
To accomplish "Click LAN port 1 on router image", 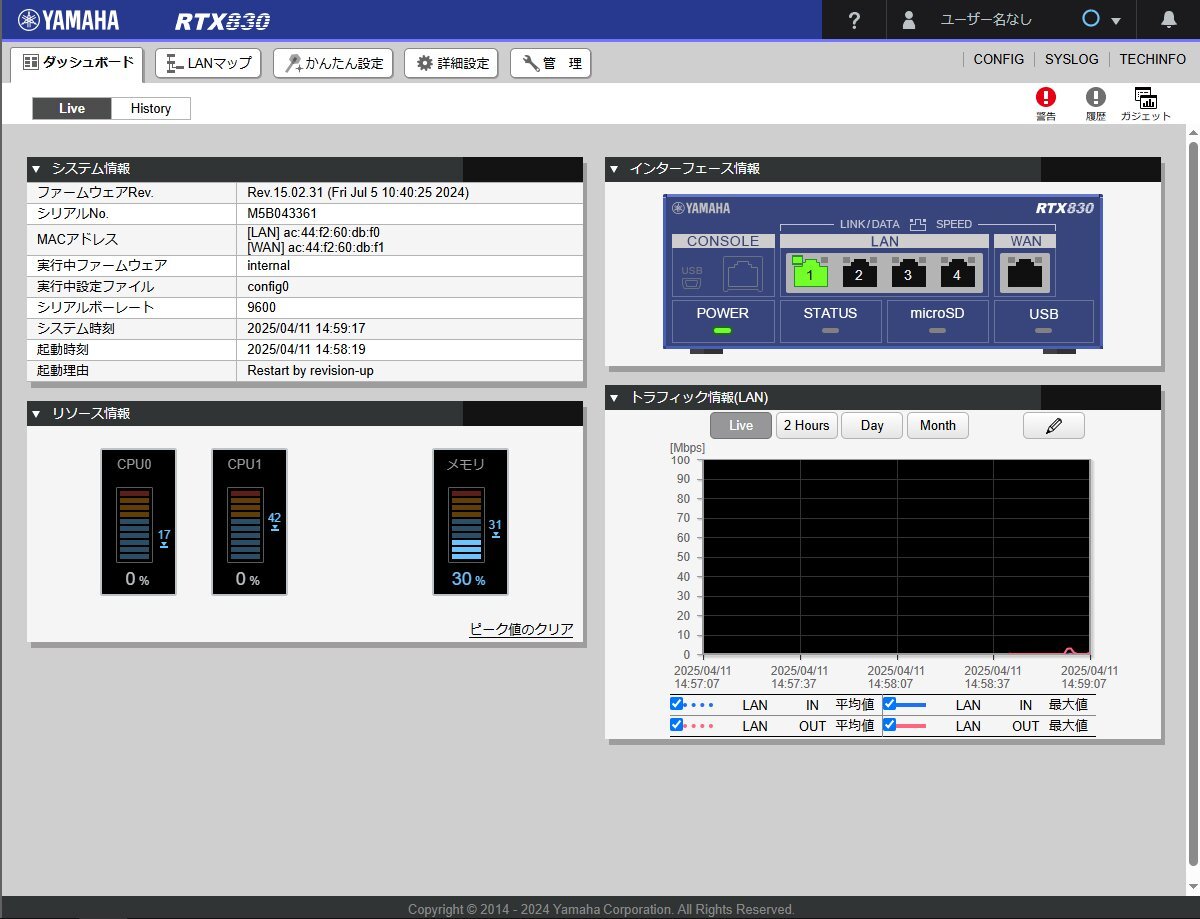I will pos(811,271).
